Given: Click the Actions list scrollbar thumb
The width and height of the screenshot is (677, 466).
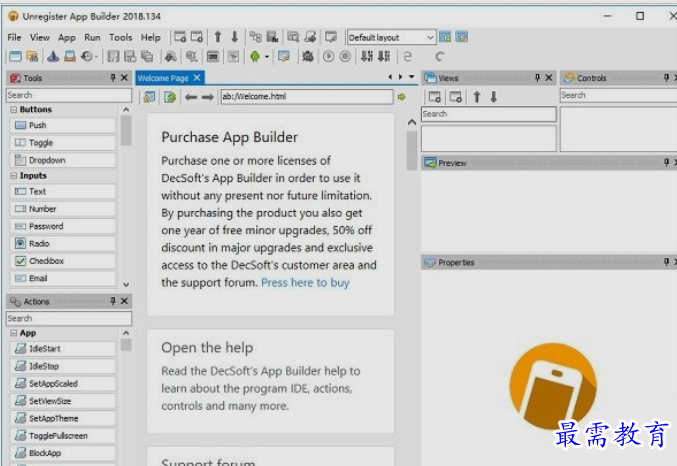Looking at the screenshot, I should pos(126,345).
